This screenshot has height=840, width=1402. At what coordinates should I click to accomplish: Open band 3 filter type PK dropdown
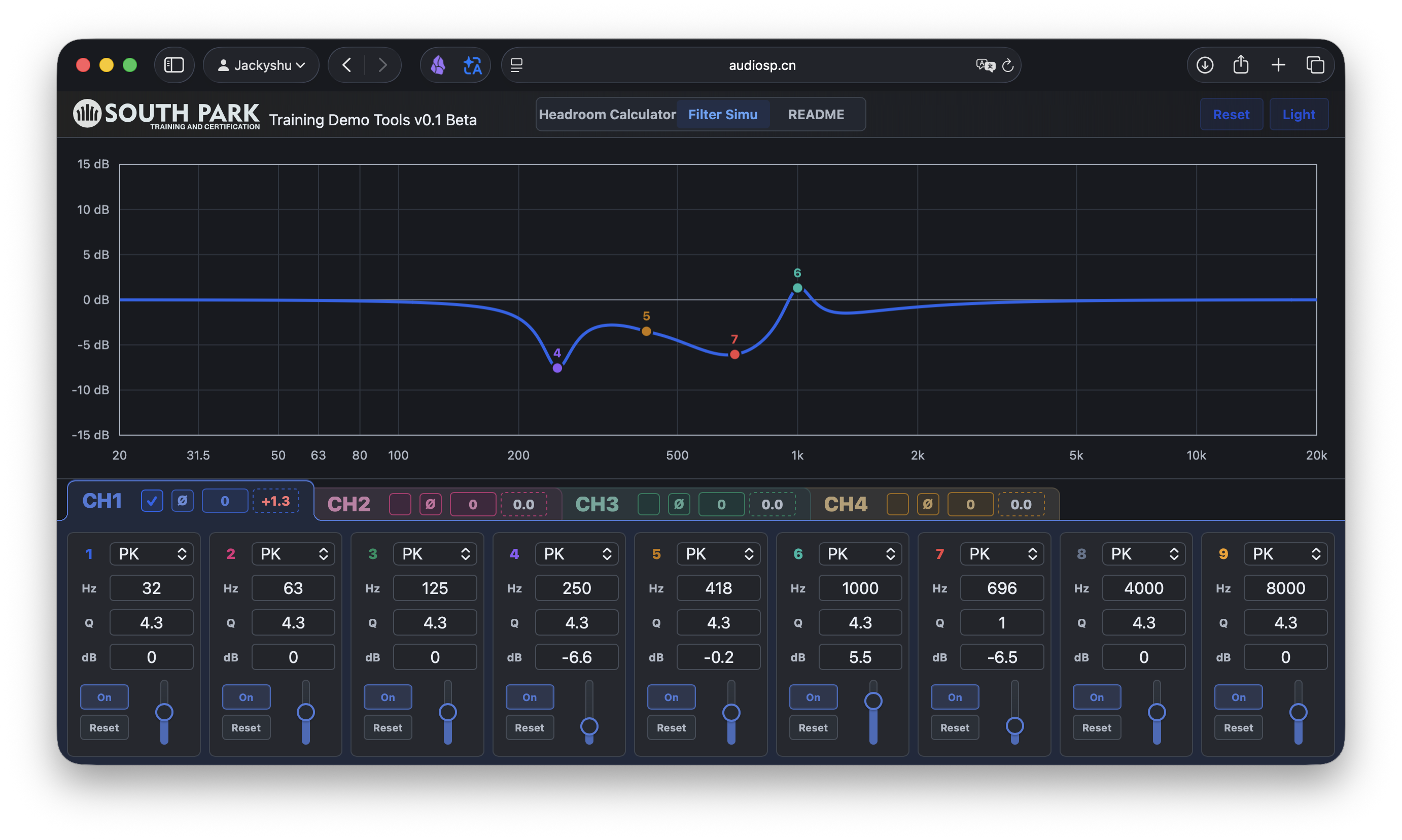pos(435,553)
